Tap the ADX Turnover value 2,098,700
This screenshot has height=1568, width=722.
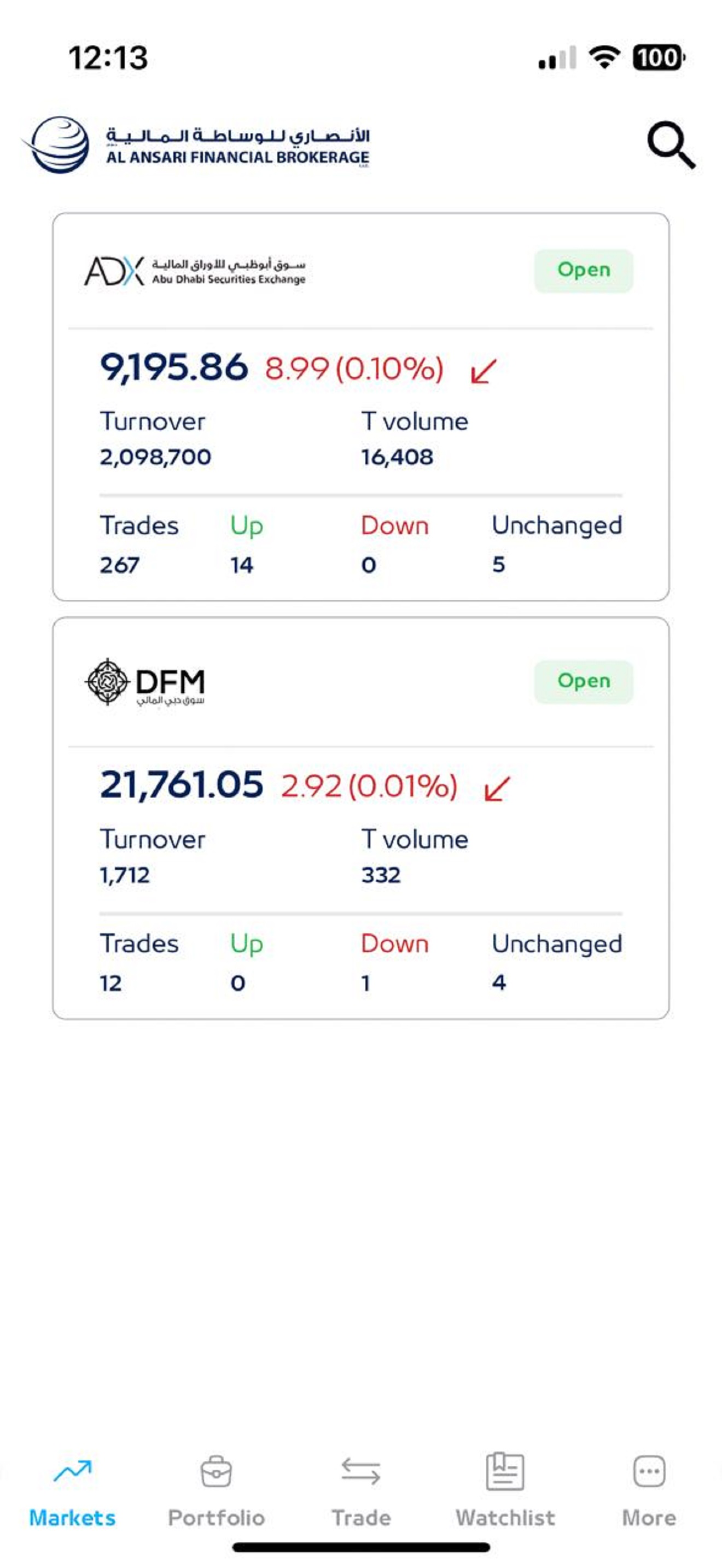coord(155,457)
